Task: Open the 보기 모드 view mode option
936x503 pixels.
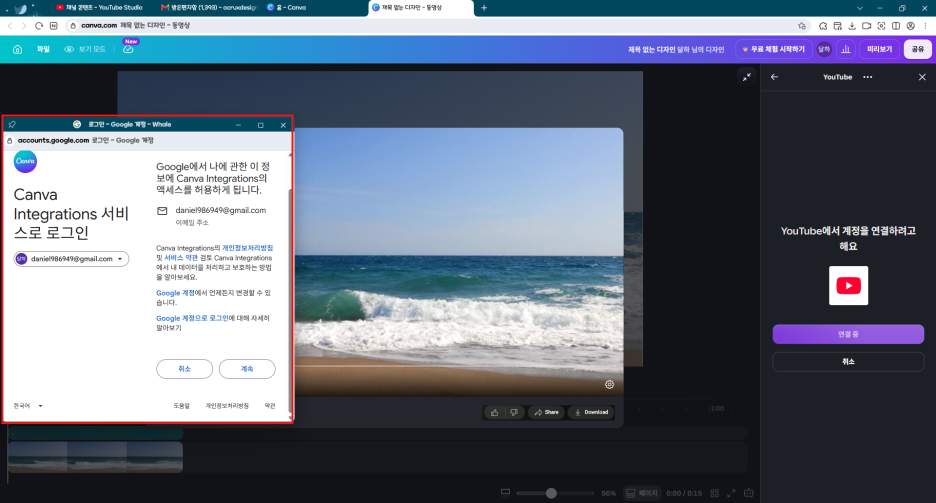Action: coord(85,50)
